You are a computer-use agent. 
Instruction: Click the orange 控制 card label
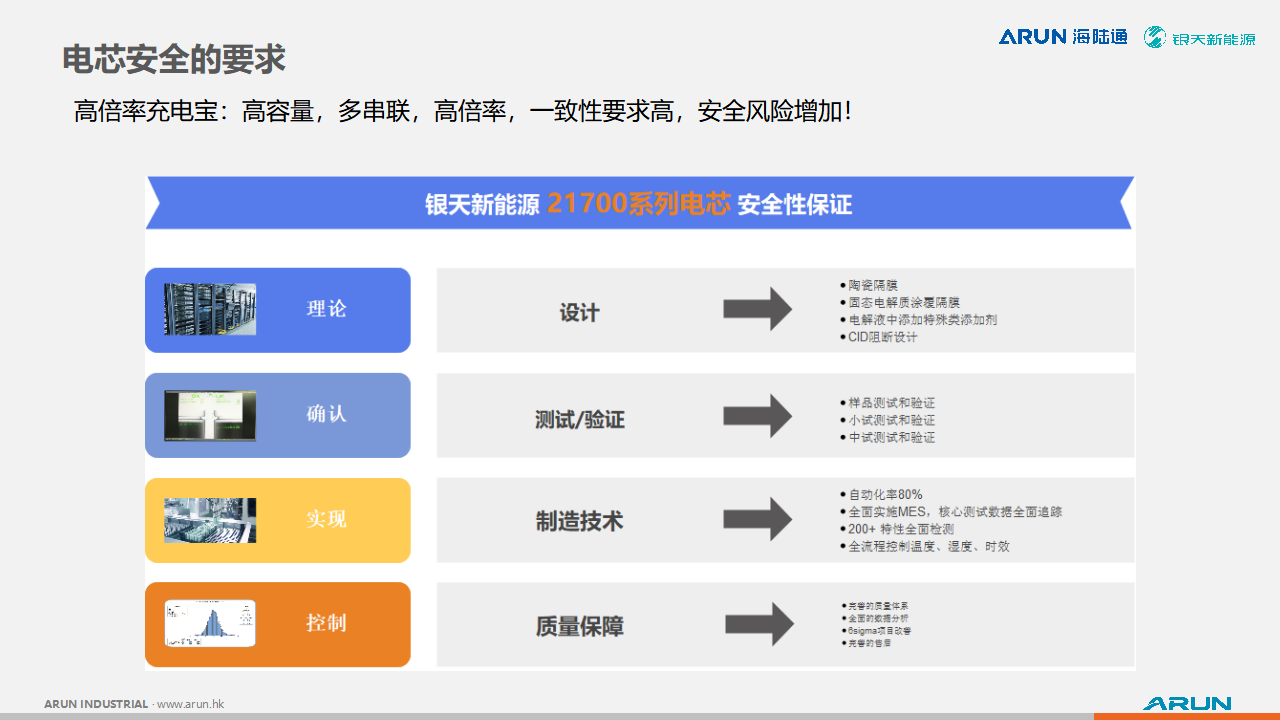pos(326,623)
